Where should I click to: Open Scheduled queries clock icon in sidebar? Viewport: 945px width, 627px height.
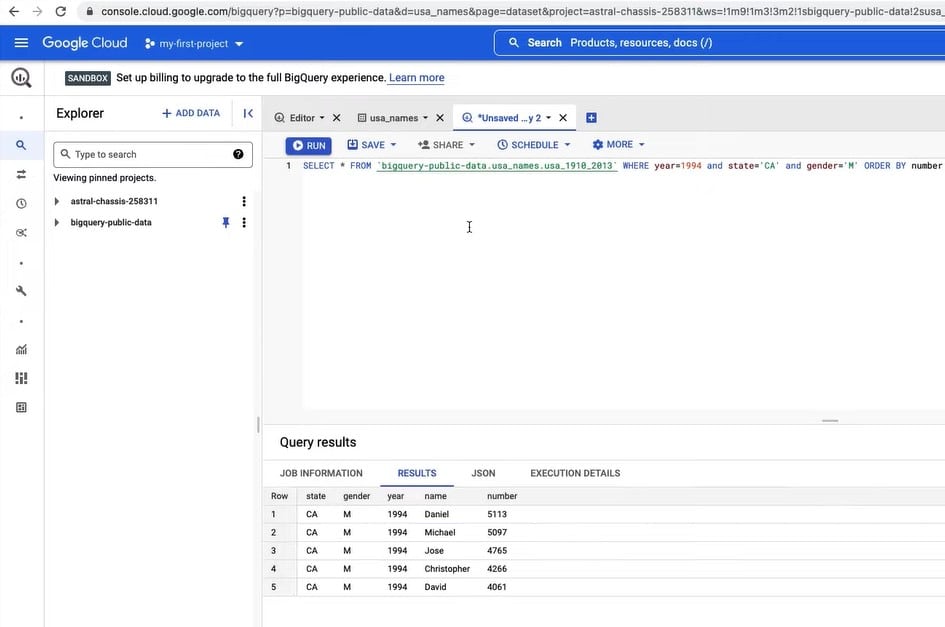point(21,204)
